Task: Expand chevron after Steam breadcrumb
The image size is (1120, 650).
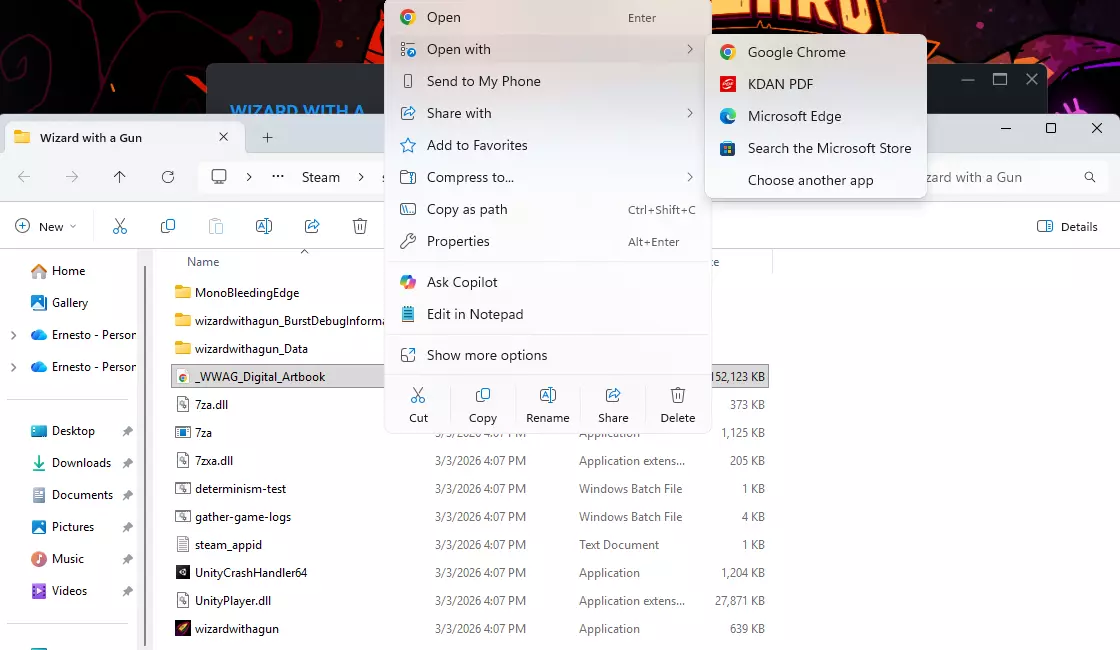Action: click(361, 177)
